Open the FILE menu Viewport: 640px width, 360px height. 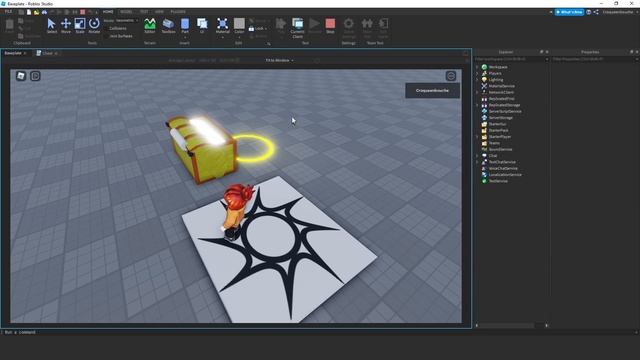[8, 12]
